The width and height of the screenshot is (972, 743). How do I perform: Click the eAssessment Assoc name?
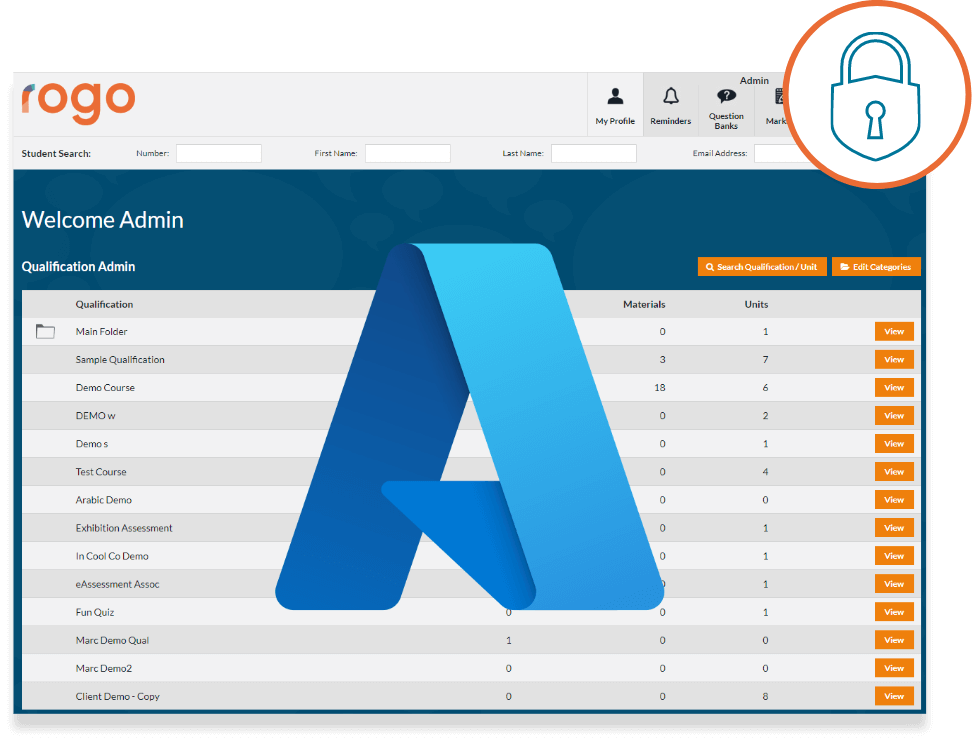click(117, 584)
